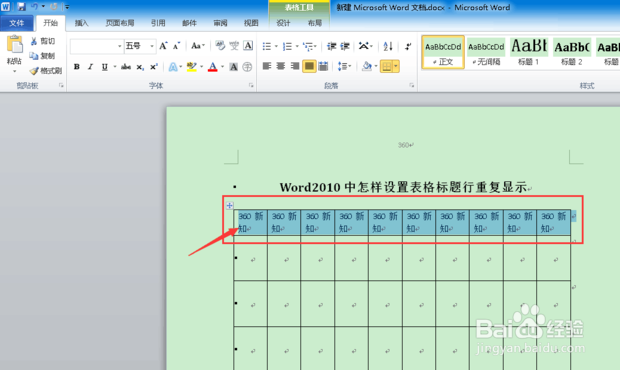
Task: Click the Subscript icon
Action: pyautogui.click(x=140, y=67)
